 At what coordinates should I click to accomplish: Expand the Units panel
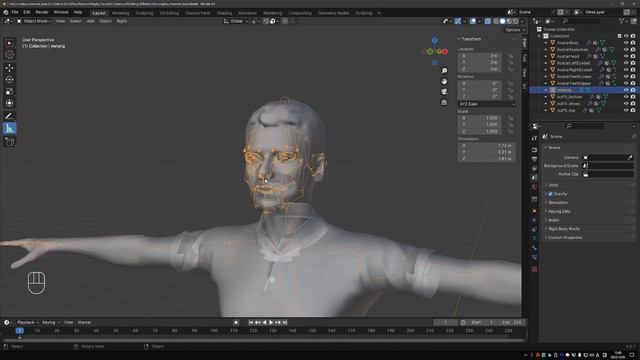tap(554, 185)
